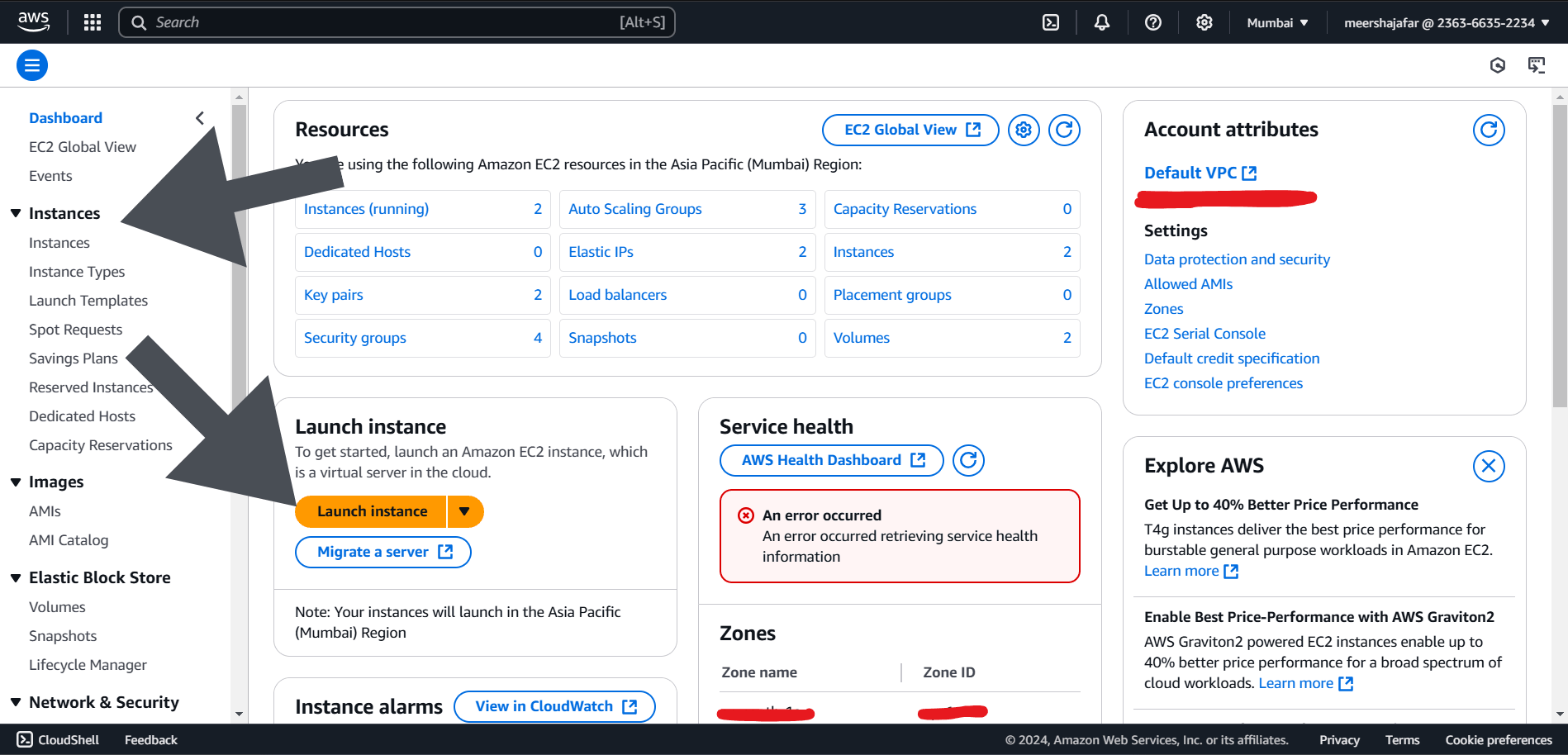Click View in CloudWatch button
Screen dimensions: 1568x755
tap(554, 706)
